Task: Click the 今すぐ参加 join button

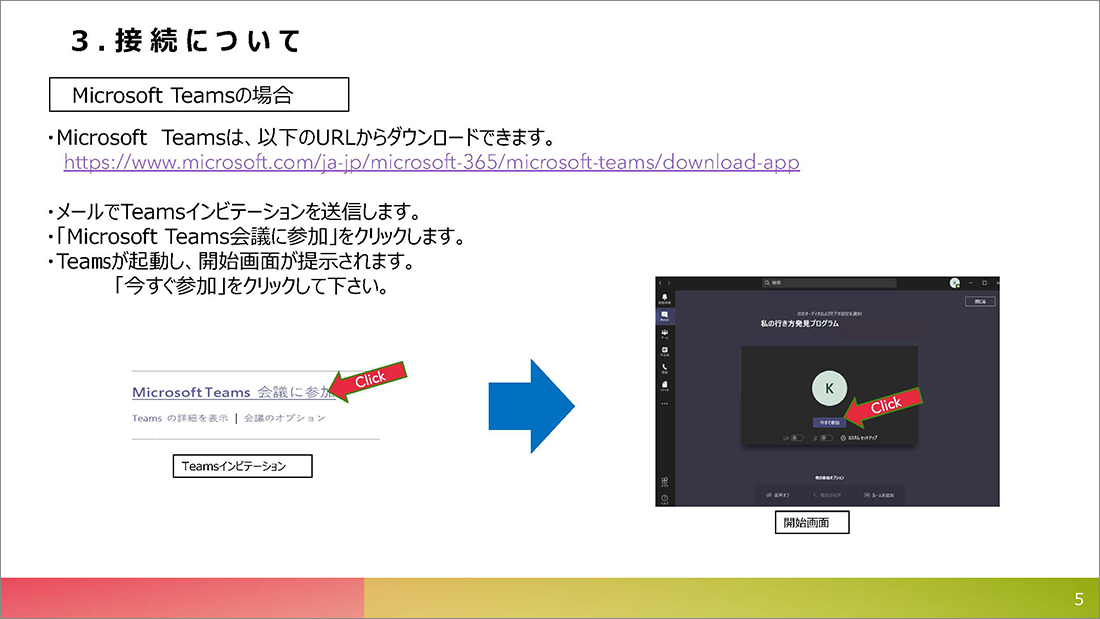Action: 829,422
